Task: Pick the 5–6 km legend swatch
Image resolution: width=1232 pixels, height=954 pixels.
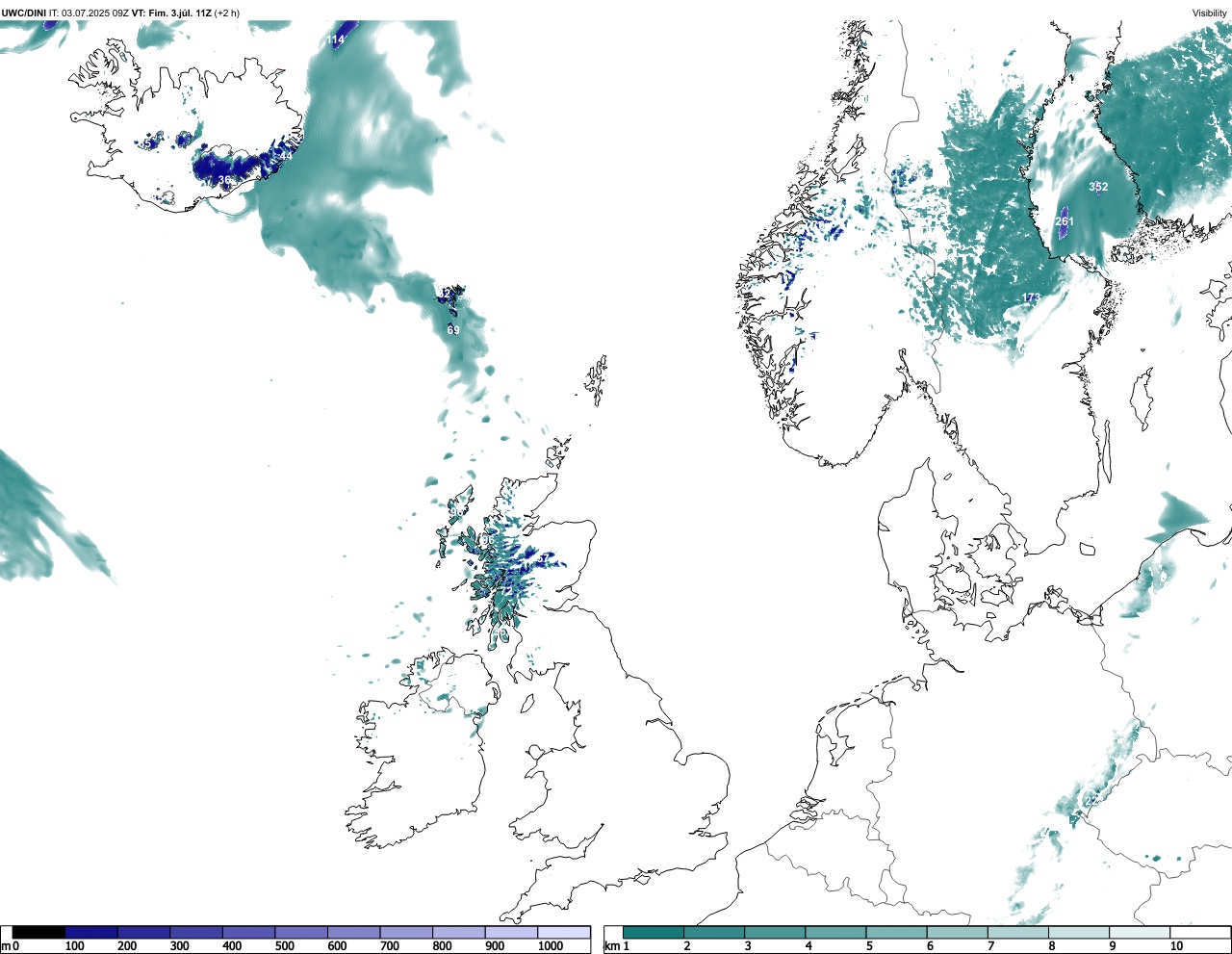Action: pyautogui.click(x=896, y=932)
